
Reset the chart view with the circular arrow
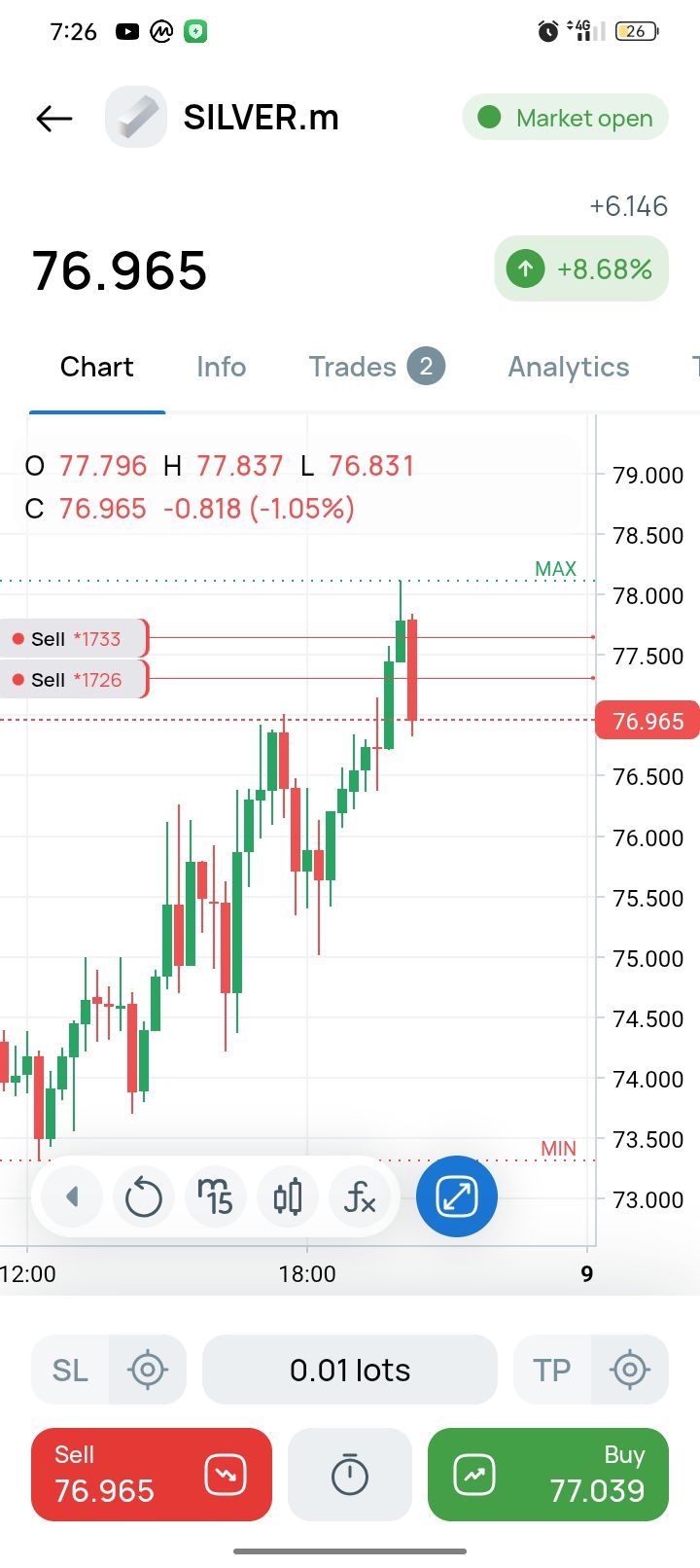coord(144,1196)
